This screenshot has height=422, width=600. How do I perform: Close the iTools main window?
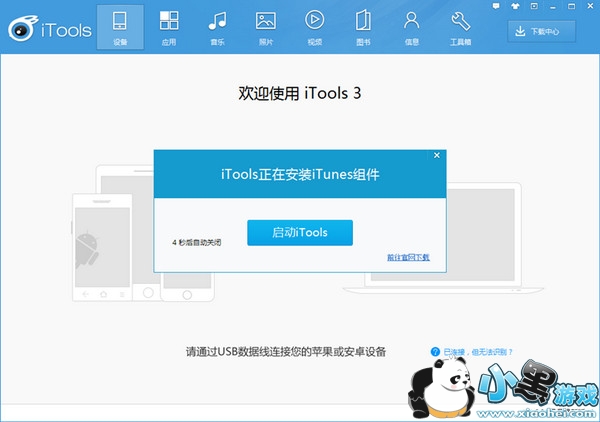click(590, 6)
